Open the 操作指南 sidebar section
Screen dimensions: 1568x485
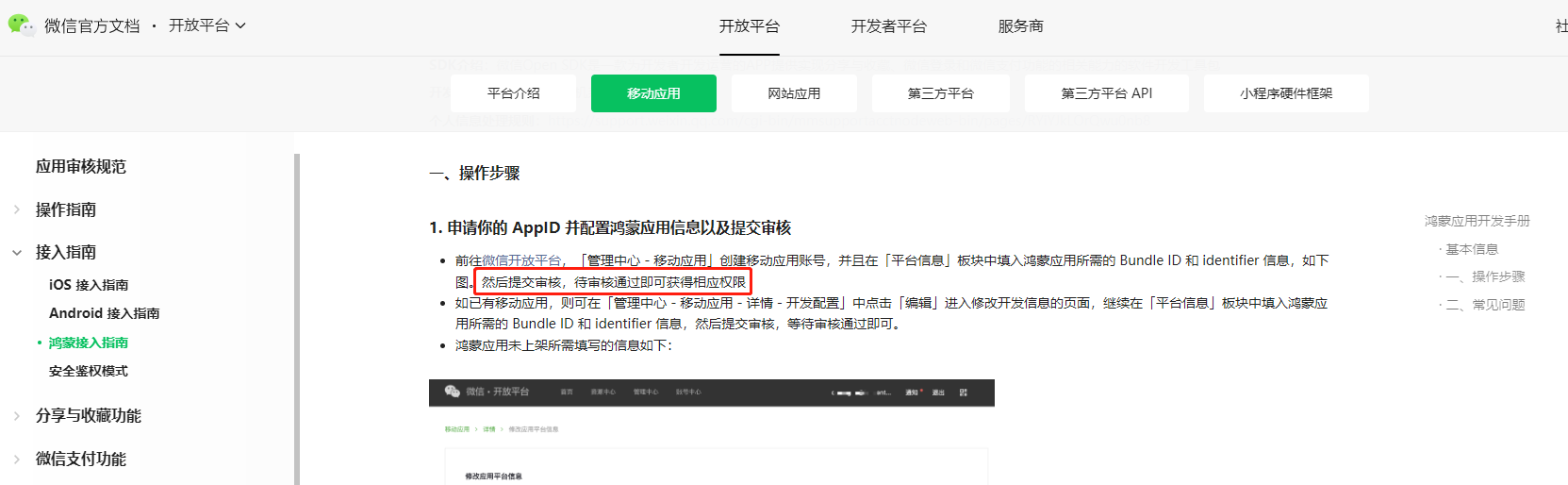(66, 209)
